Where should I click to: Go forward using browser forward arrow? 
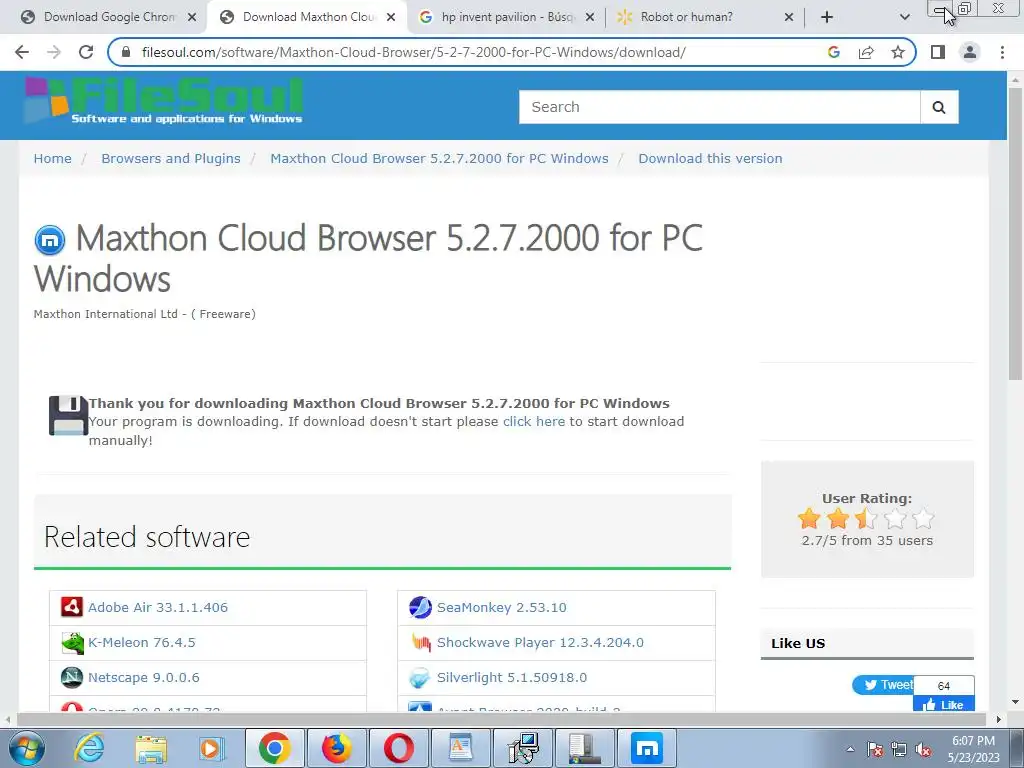(x=54, y=52)
